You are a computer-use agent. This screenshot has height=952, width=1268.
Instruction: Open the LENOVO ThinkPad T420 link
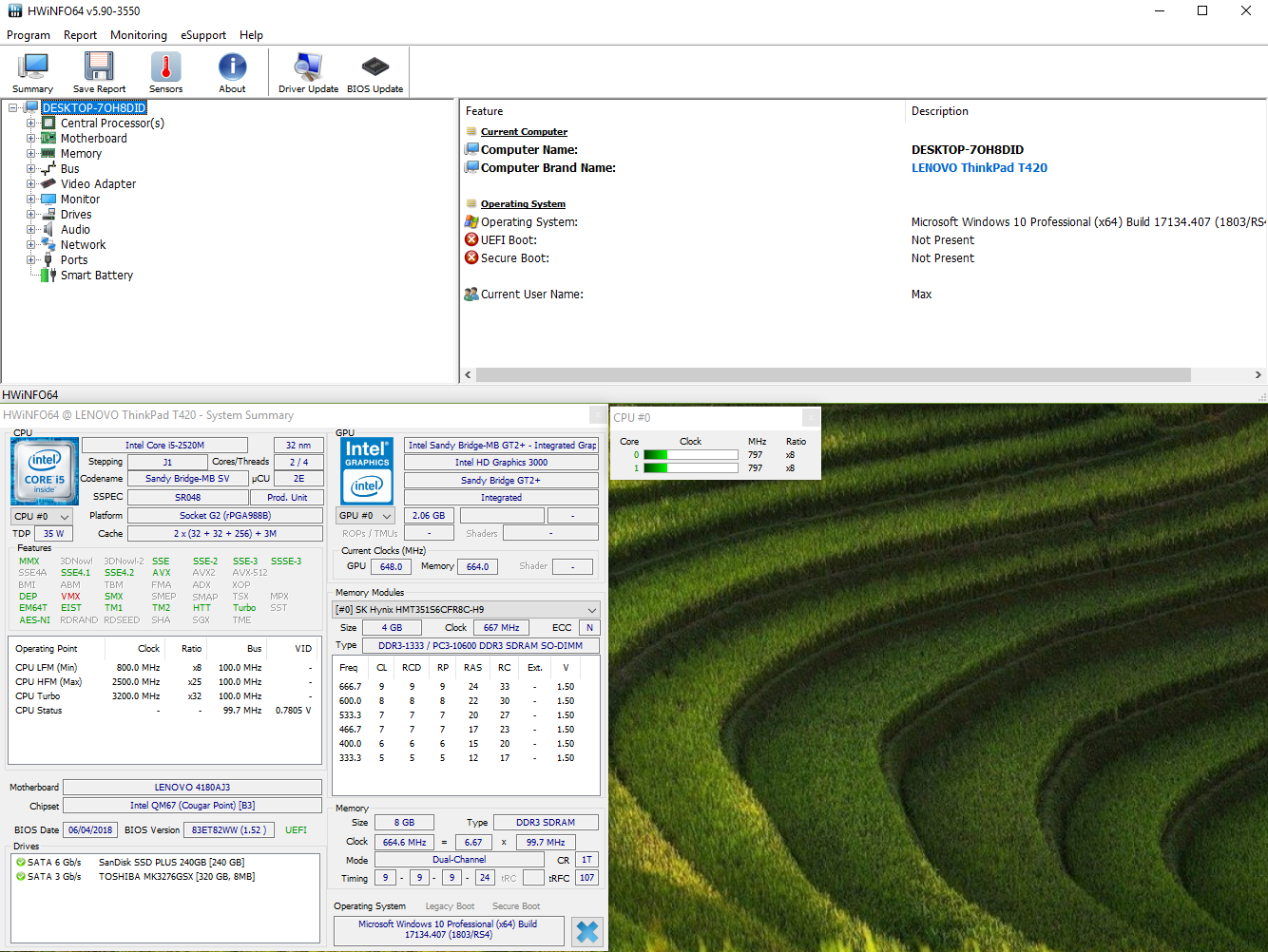[x=979, y=168]
